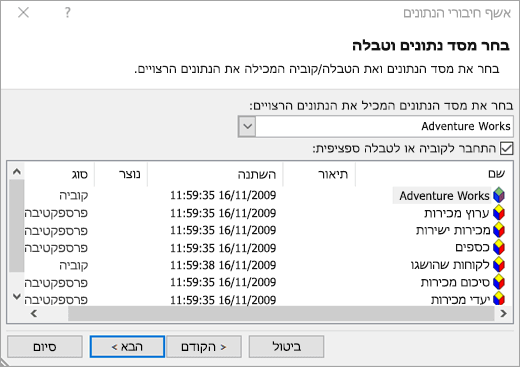The height and width of the screenshot is (367, 520).
Task: Click the vertical scrollbar up arrow
Action: (17, 172)
